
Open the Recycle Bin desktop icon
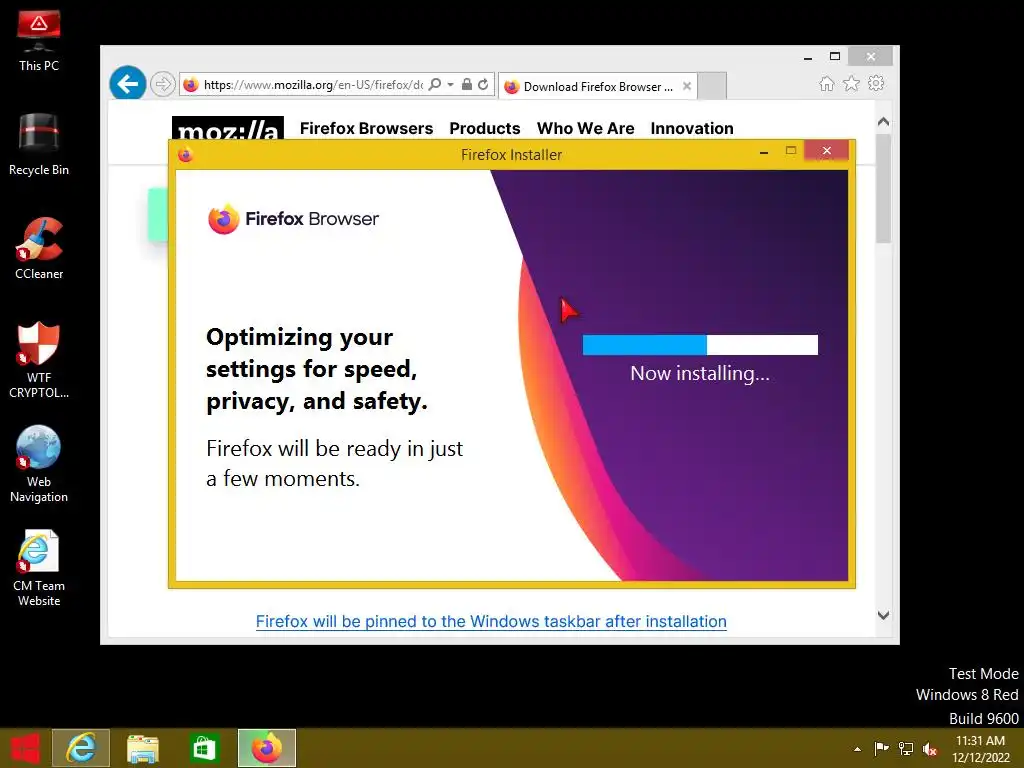pos(39,144)
